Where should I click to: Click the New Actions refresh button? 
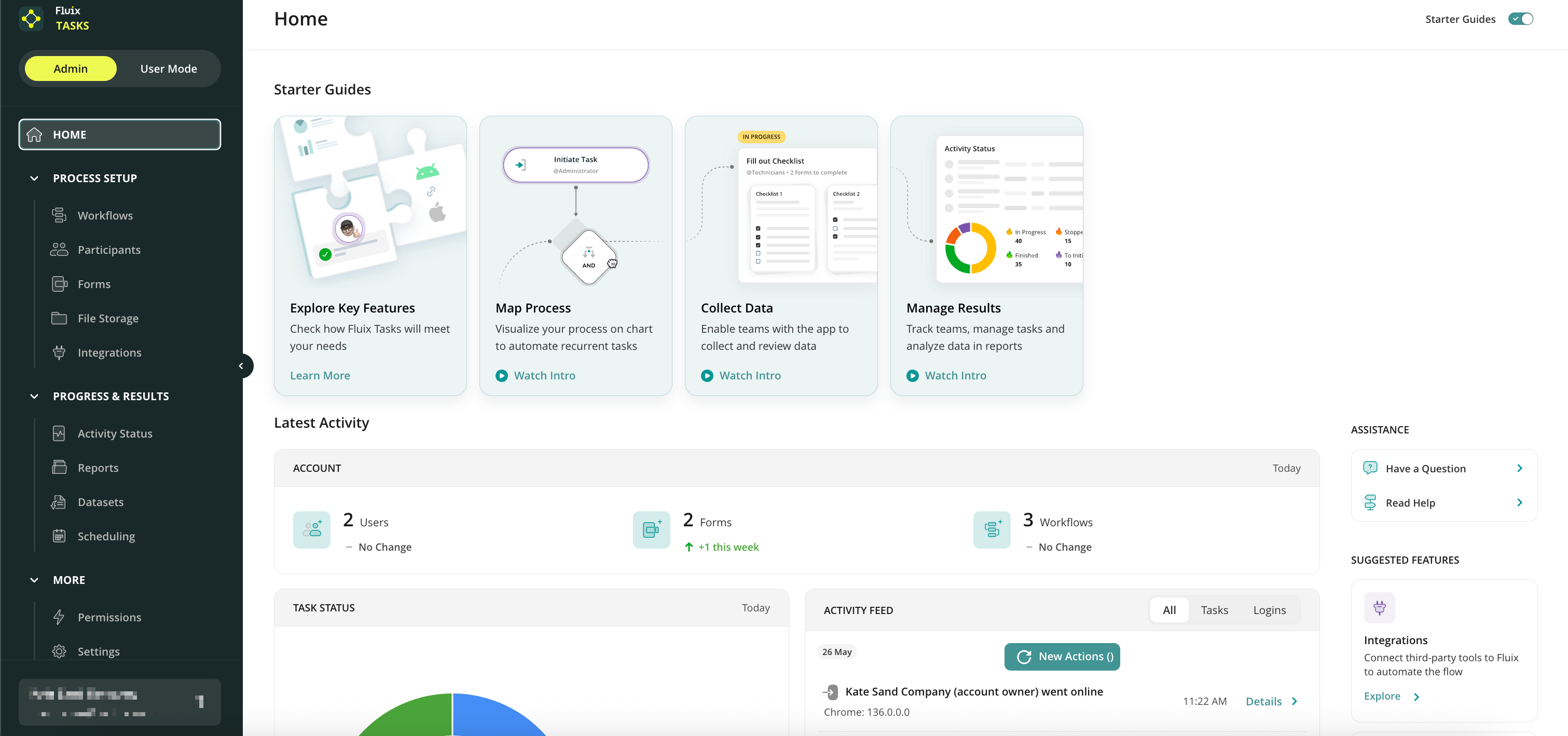pos(1062,656)
